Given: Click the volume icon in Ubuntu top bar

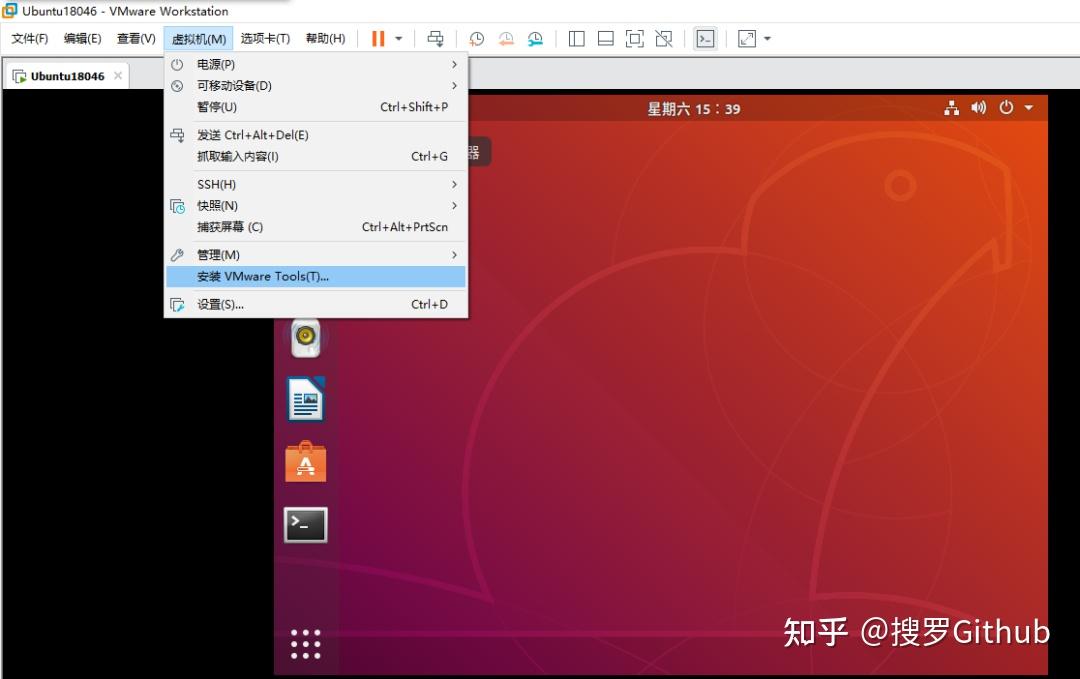Looking at the screenshot, I should coord(979,108).
